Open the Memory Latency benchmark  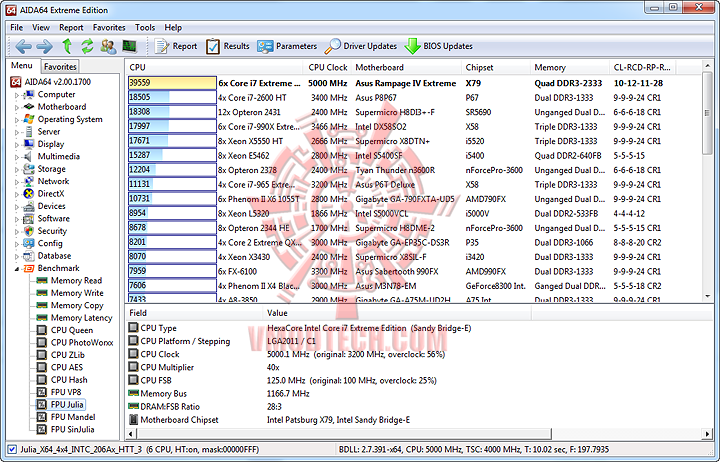81,318
